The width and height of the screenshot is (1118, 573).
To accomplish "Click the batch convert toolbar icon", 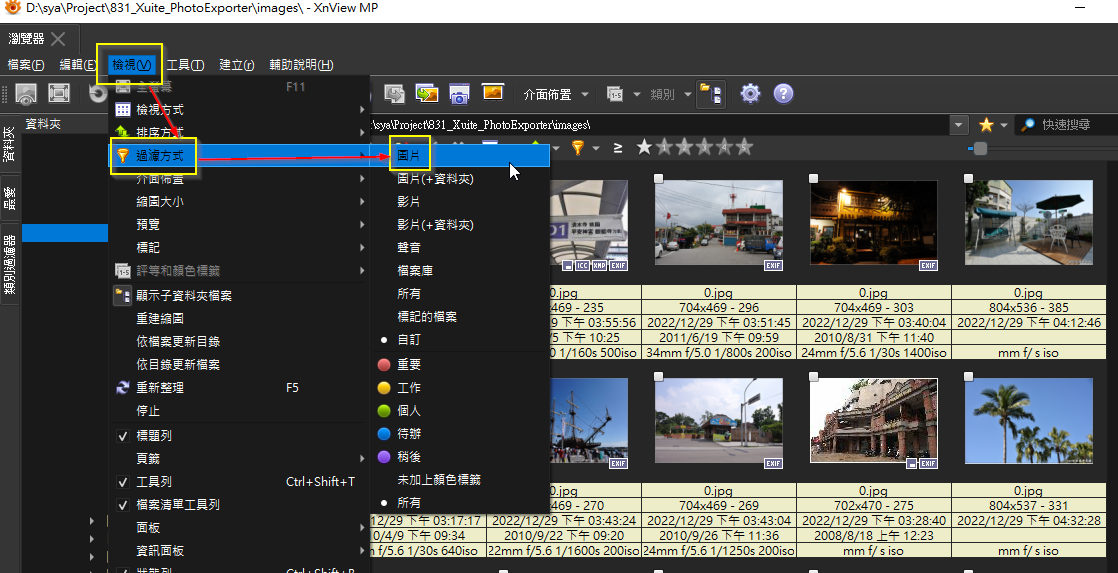I will (x=426, y=93).
